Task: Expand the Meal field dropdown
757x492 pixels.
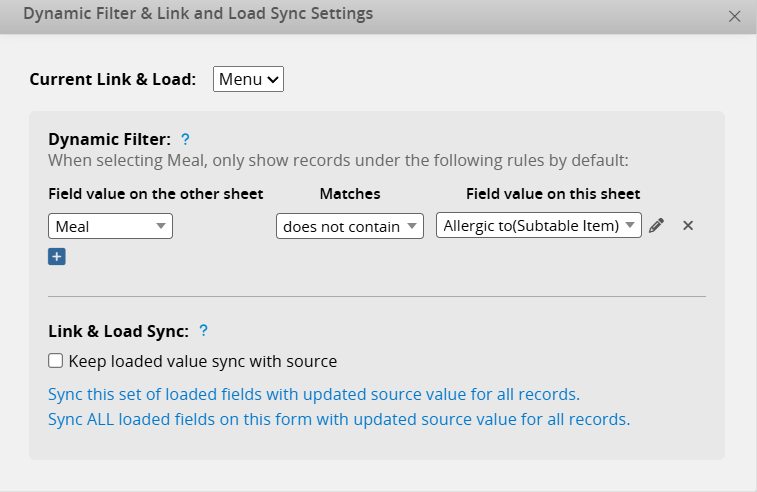Action: pos(110,226)
